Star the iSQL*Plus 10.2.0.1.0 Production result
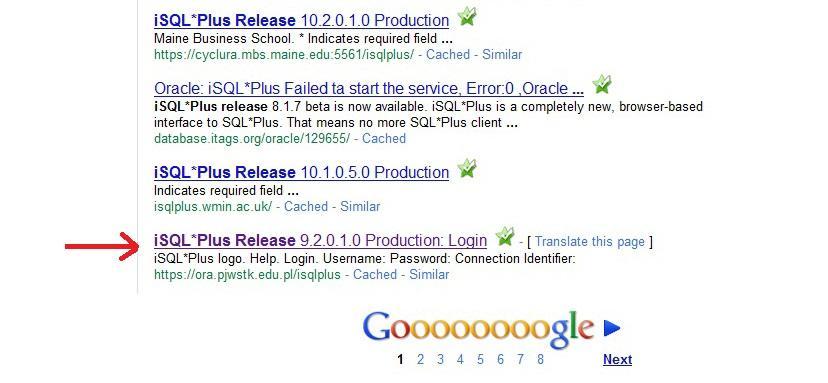The width and height of the screenshot is (828, 383). (x=466, y=17)
